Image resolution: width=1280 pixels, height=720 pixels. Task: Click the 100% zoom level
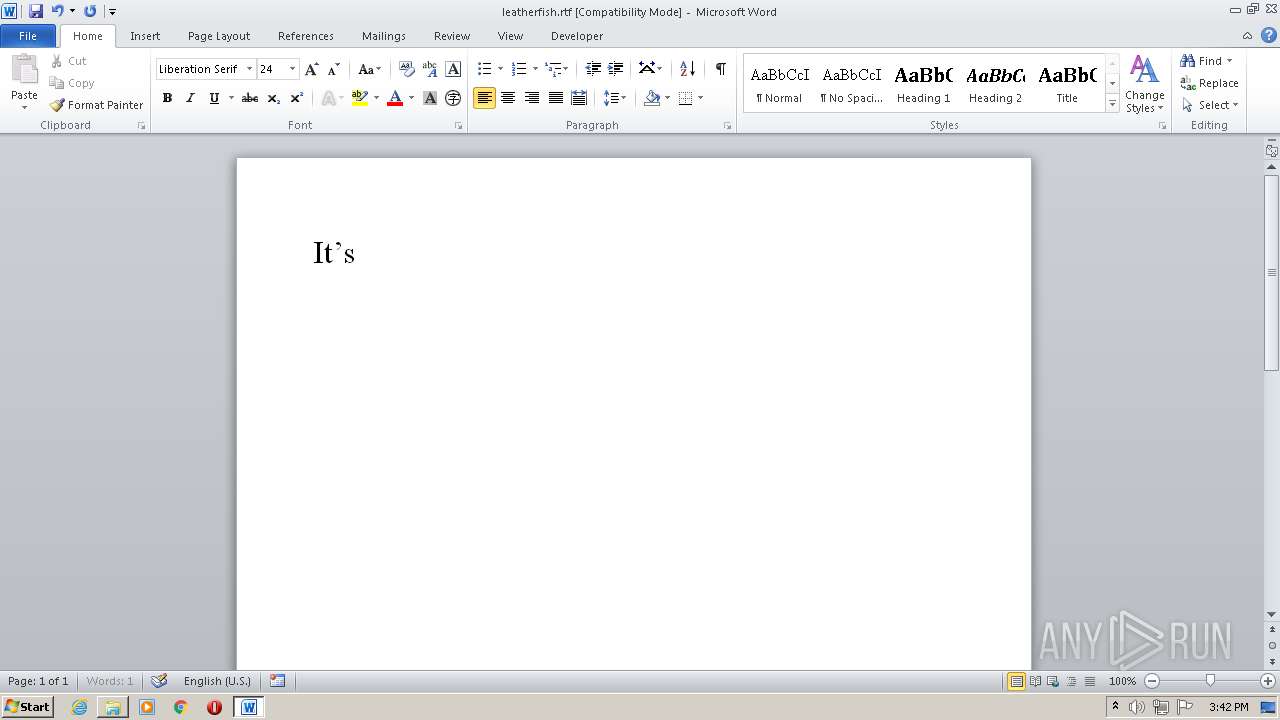click(1122, 681)
